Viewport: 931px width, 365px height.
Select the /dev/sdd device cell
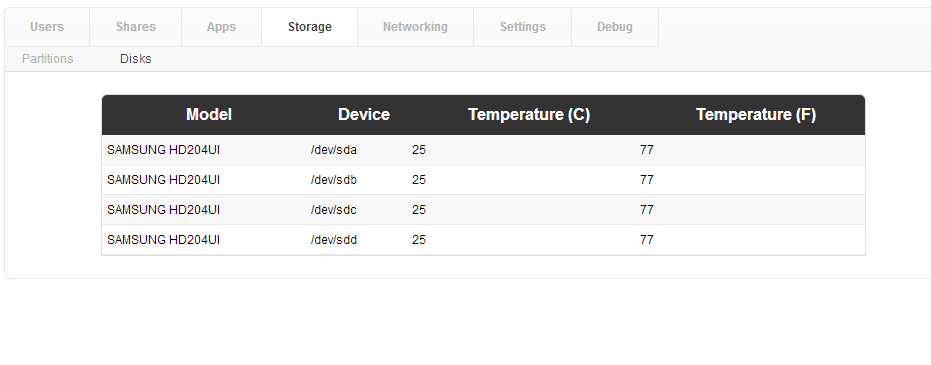(334, 240)
